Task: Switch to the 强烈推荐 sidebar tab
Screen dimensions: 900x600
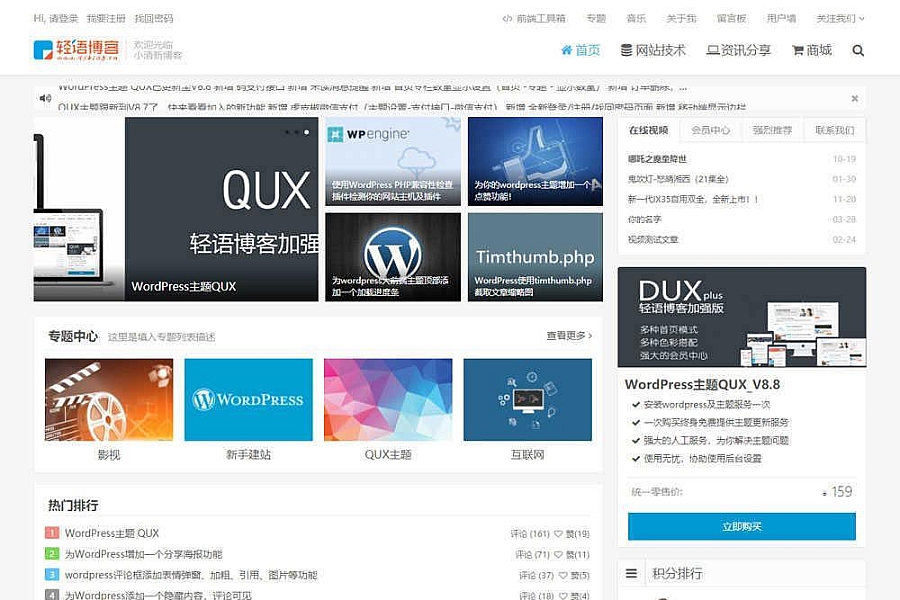Action: (x=773, y=130)
